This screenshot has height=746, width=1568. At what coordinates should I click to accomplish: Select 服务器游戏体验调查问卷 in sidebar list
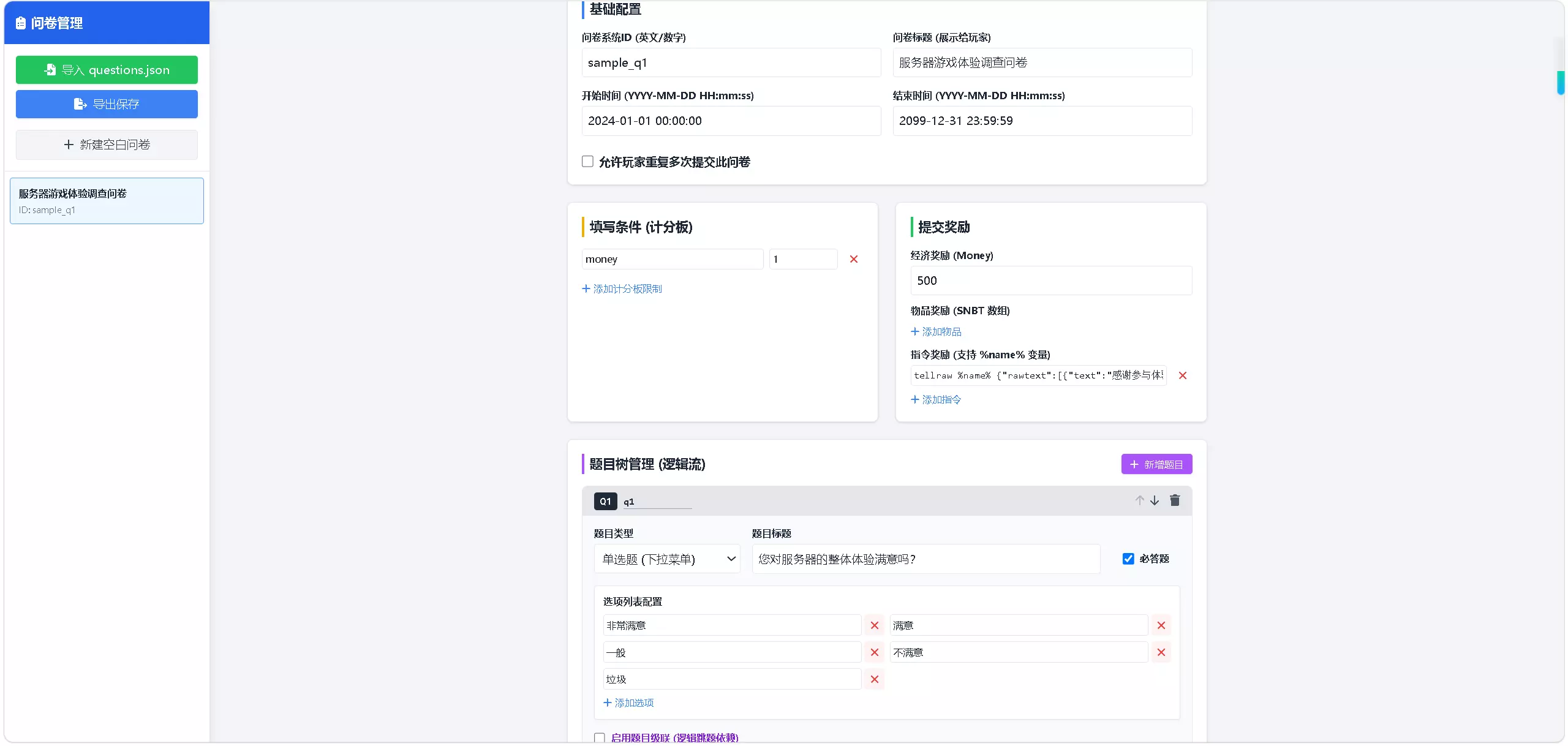click(107, 201)
